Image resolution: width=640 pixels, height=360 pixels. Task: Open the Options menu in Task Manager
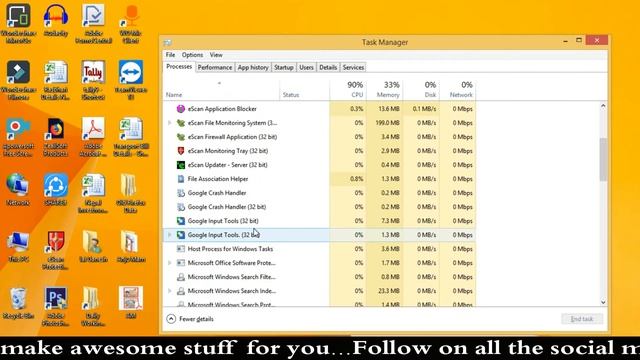(192, 55)
